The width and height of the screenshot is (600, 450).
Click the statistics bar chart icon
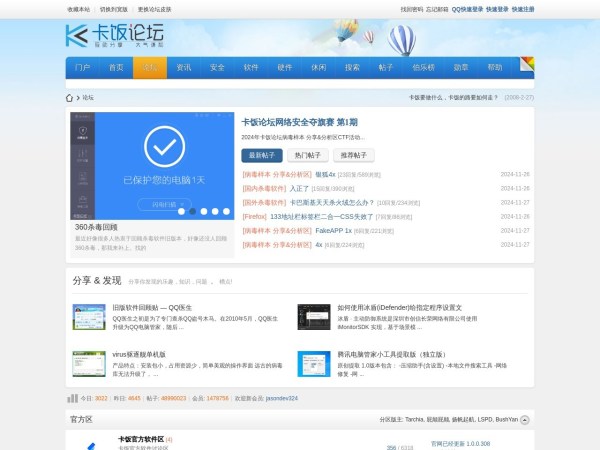[73, 398]
